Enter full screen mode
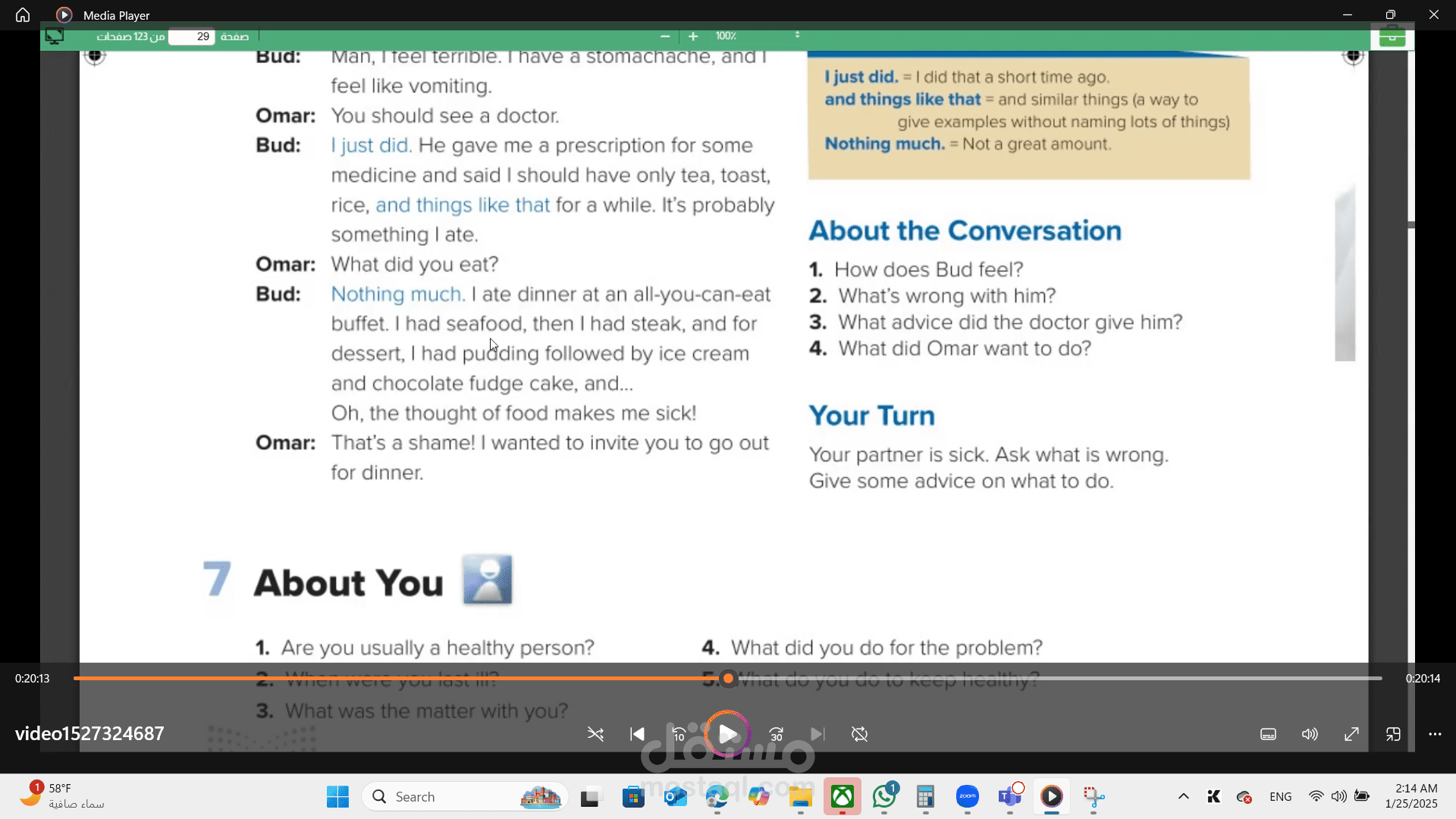The image size is (1456, 819). [x=1351, y=734]
